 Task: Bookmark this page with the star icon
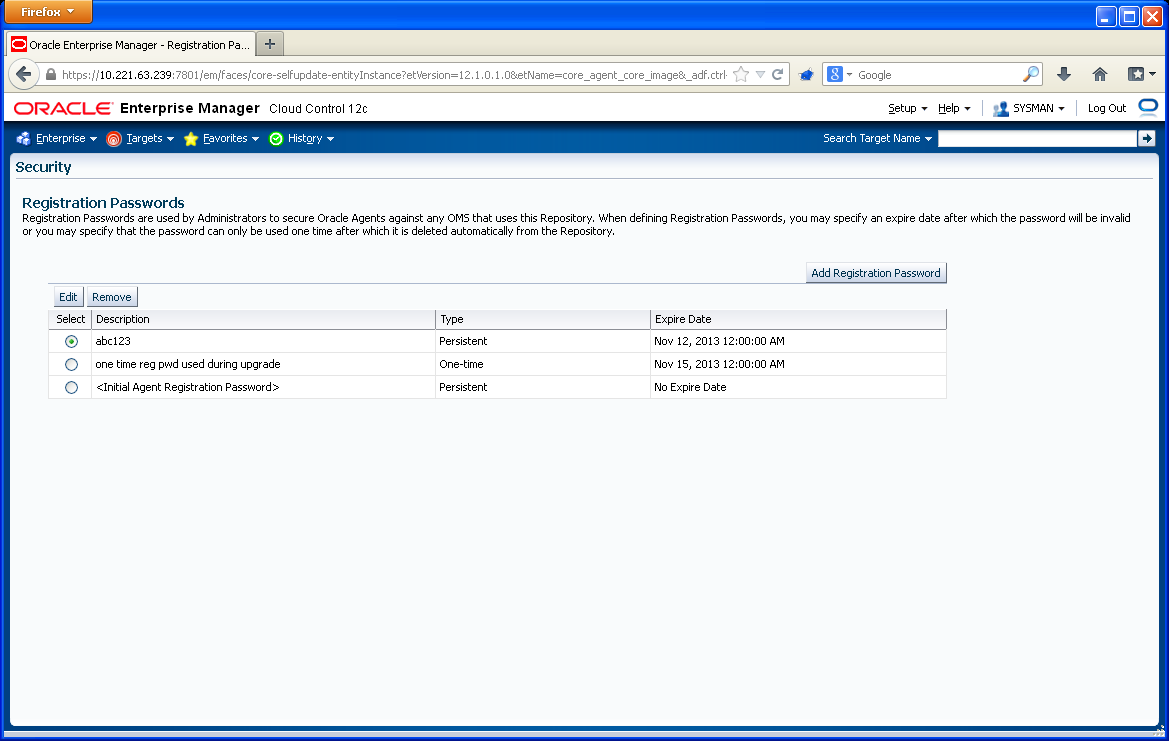[740, 75]
